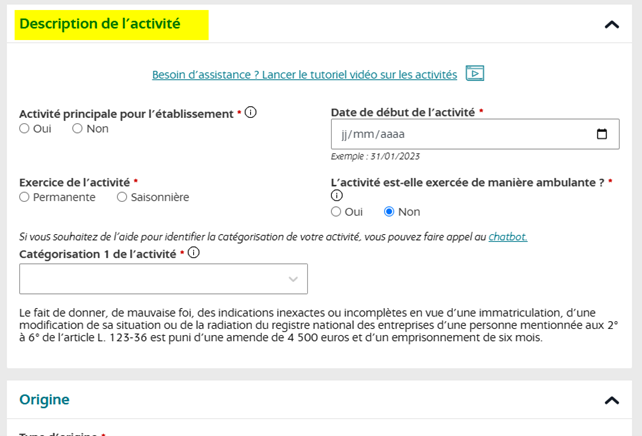Collapse the Description de l'activité section

pyautogui.click(x=612, y=24)
